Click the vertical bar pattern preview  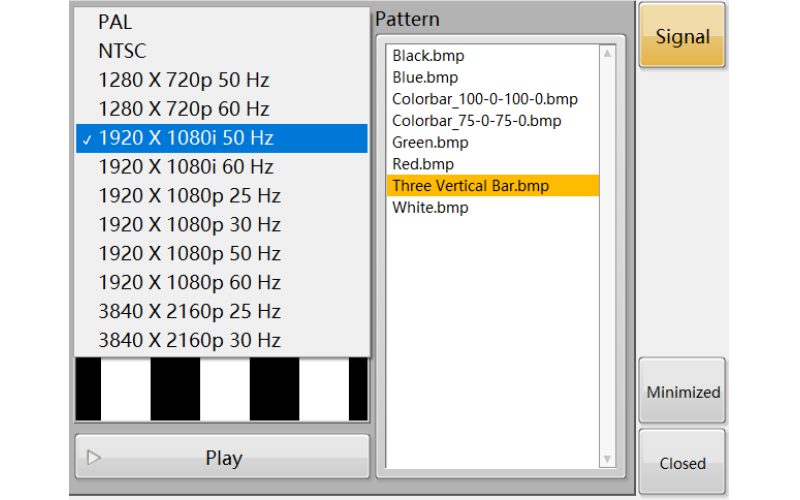(222, 389)
